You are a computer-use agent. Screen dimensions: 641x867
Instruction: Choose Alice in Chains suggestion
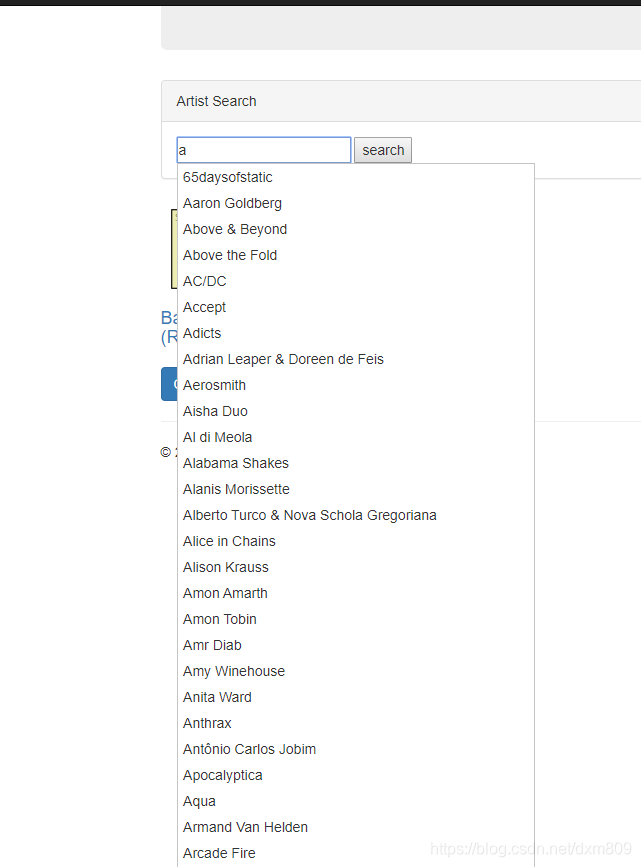pyautogui.click(x=356, y=541)
